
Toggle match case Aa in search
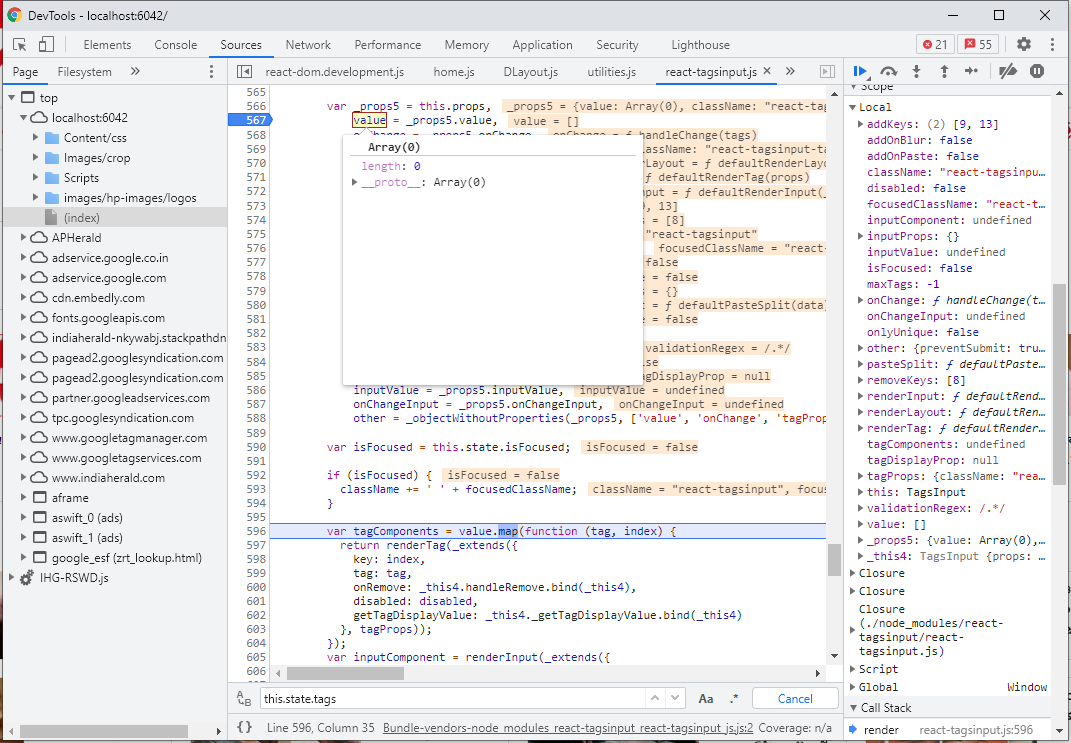[706, 699]
